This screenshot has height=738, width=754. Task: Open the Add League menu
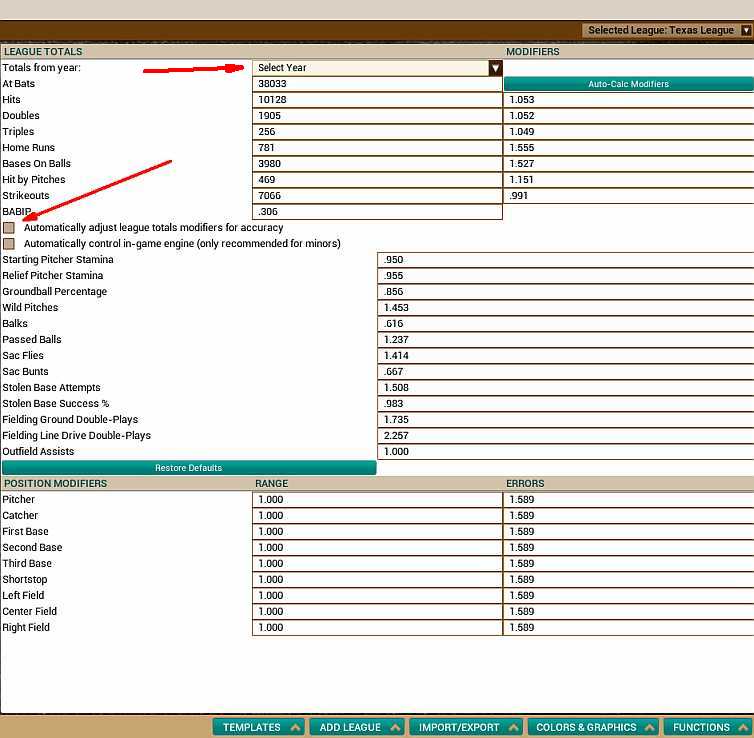coord(355,727)
